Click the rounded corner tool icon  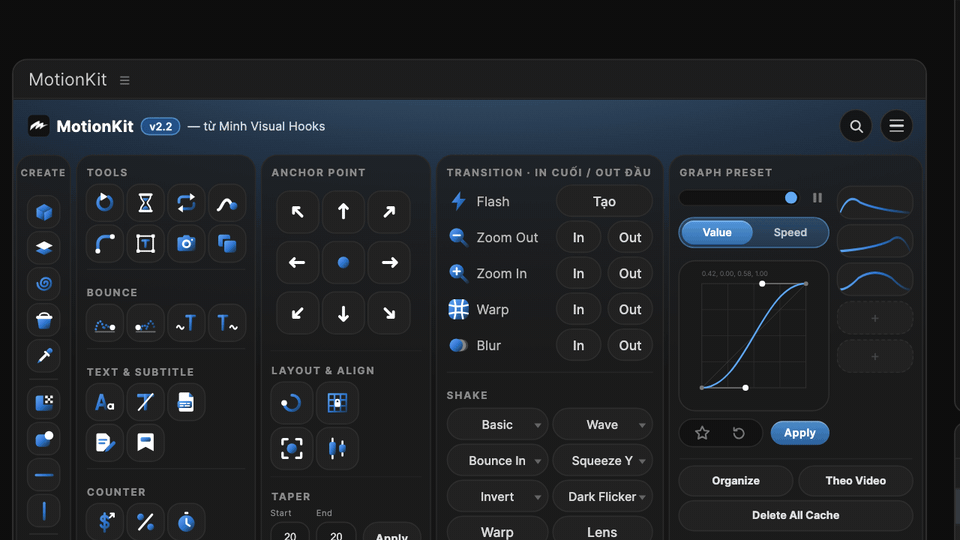click(x=105, y=244)
